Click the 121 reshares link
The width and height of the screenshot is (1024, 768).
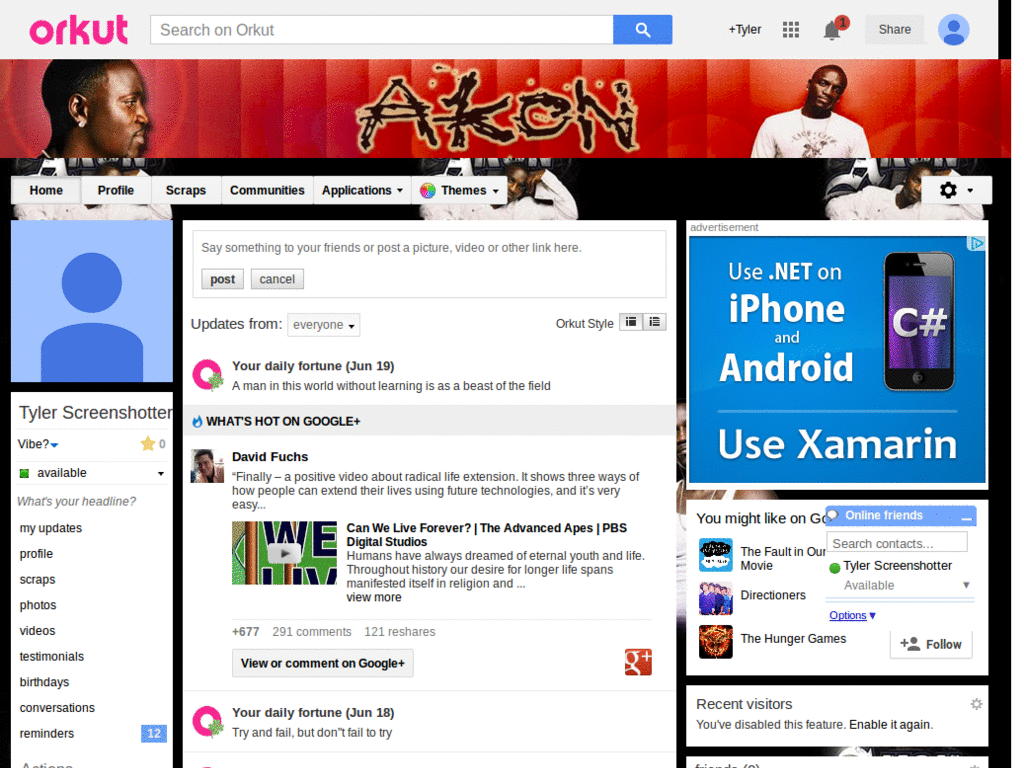400,632
